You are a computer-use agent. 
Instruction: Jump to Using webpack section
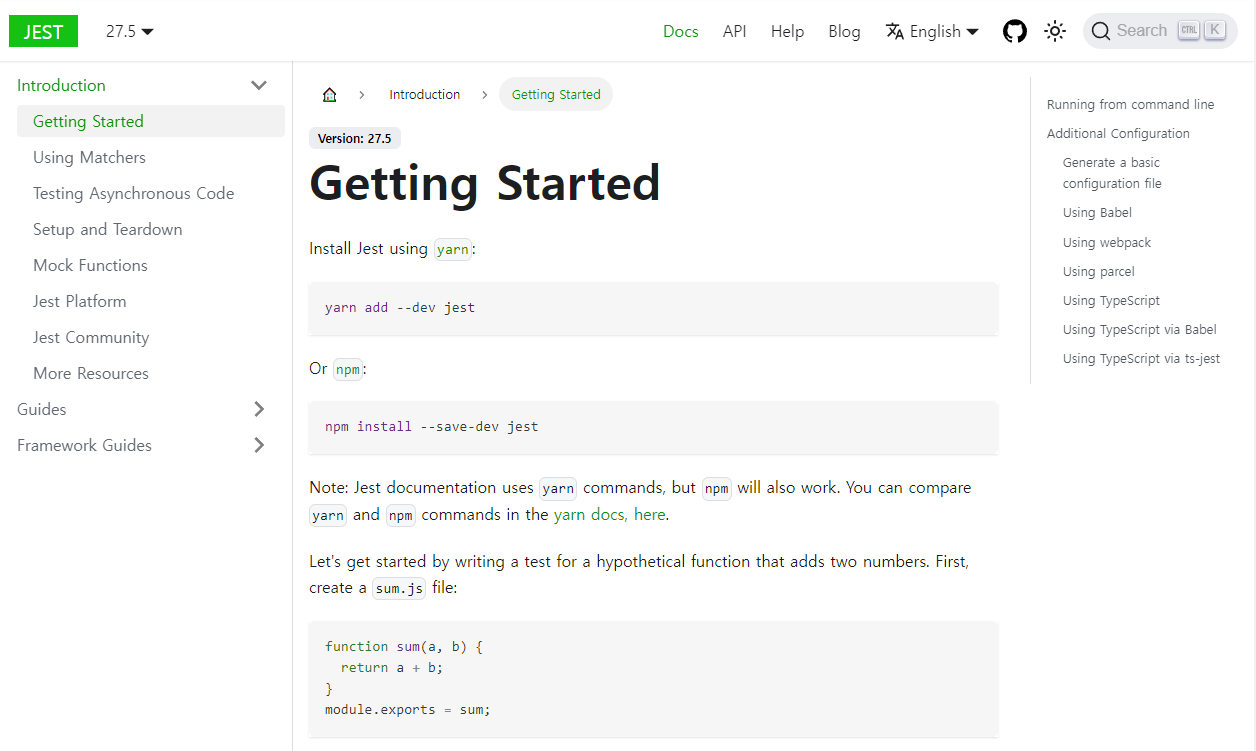(1107, 242)
